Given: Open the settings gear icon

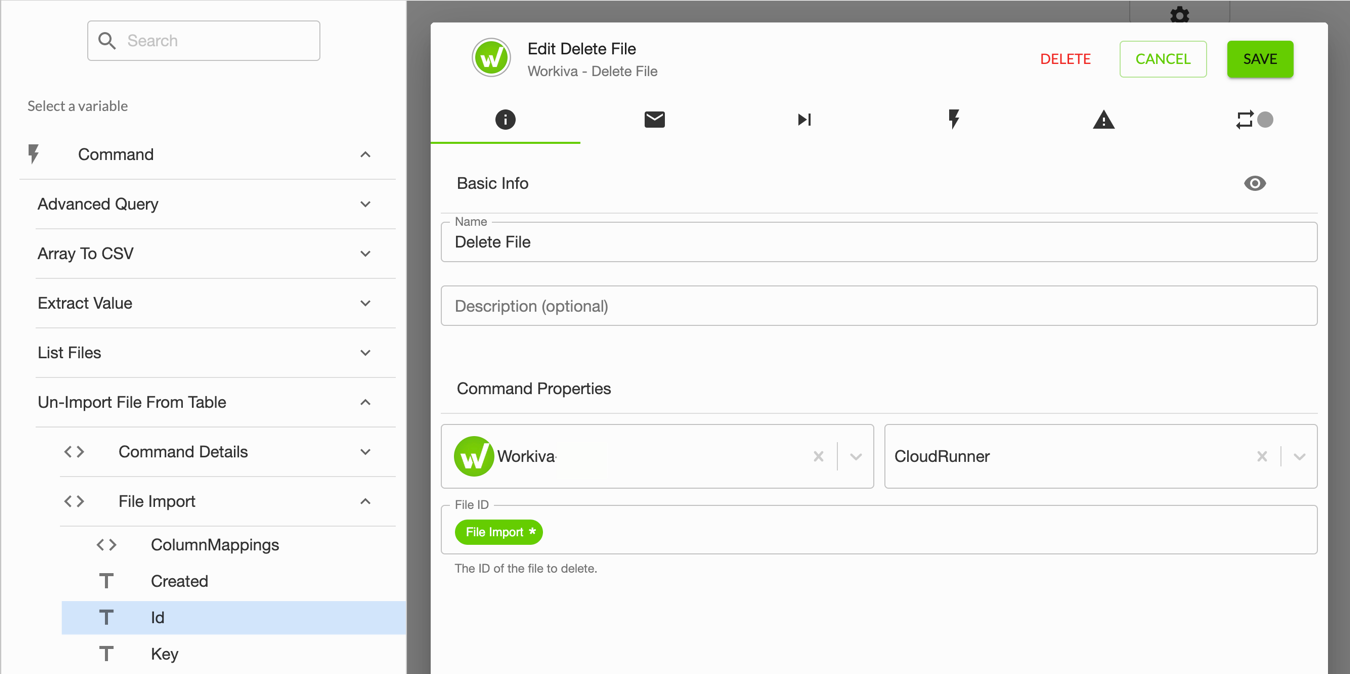Looking at the screenshot, I should point(1180,14).
